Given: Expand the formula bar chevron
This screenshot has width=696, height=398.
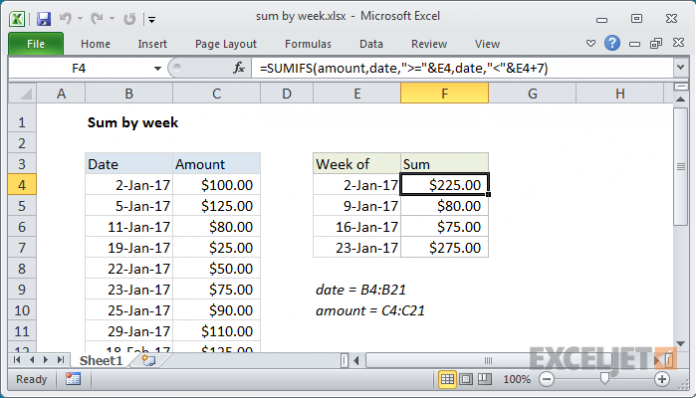Looking at the screenshot, I should coord(680,68).
